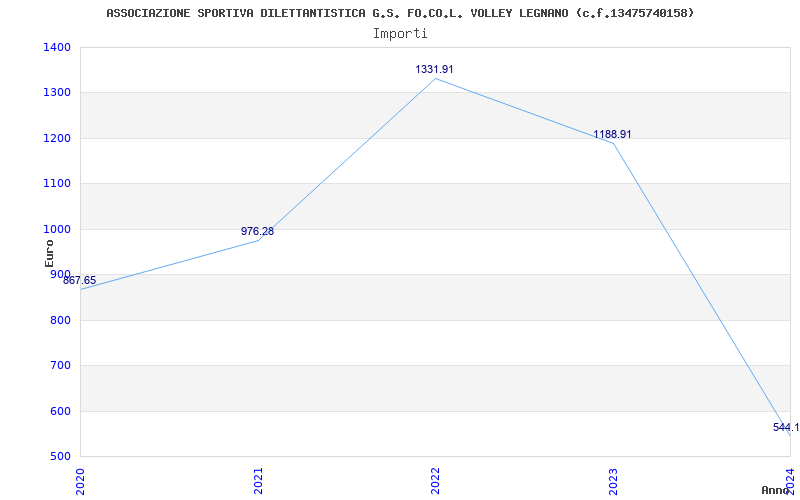
Task: Click the 500 y-axis tick label
Action: pos(60,456)
